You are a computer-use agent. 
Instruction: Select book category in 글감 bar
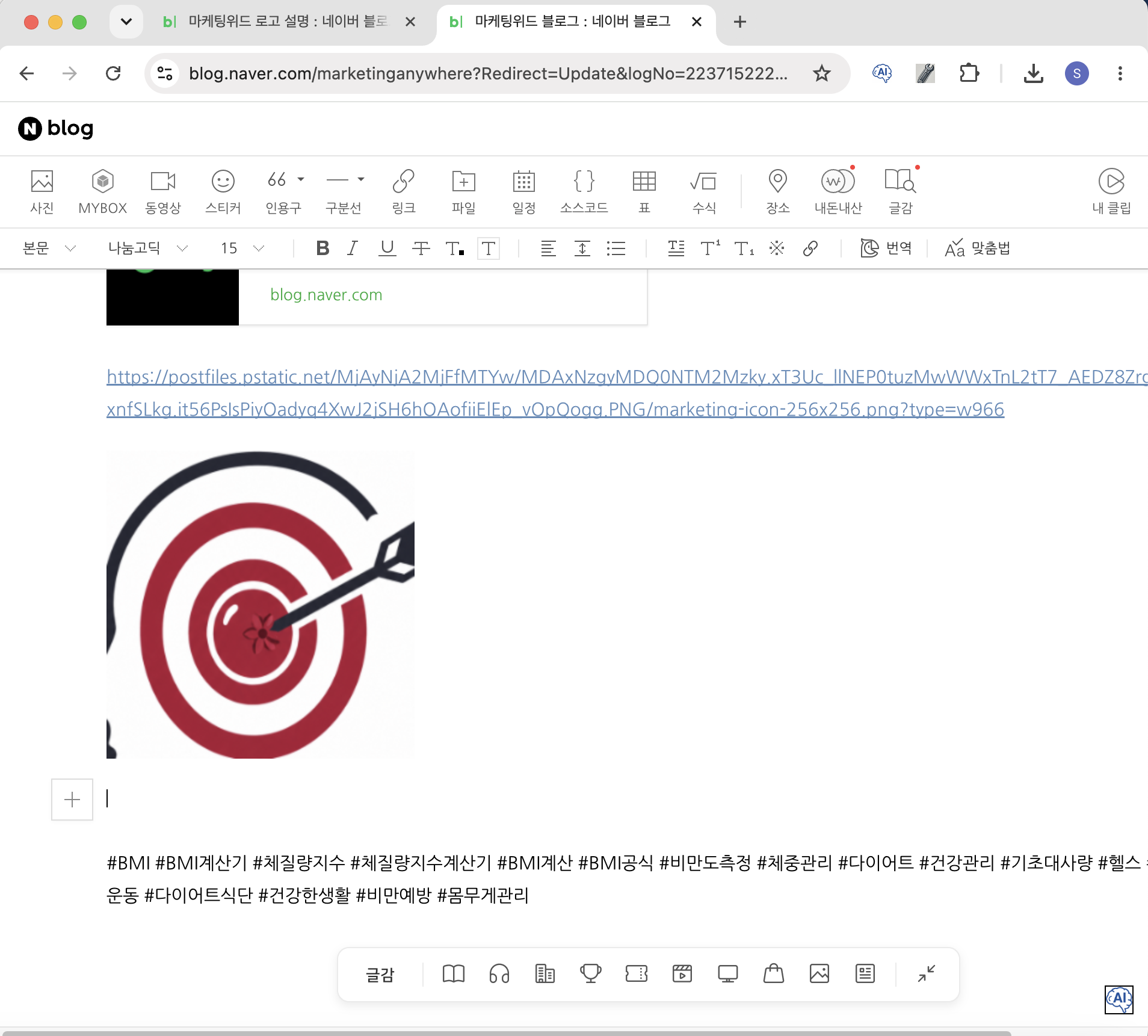454,973
